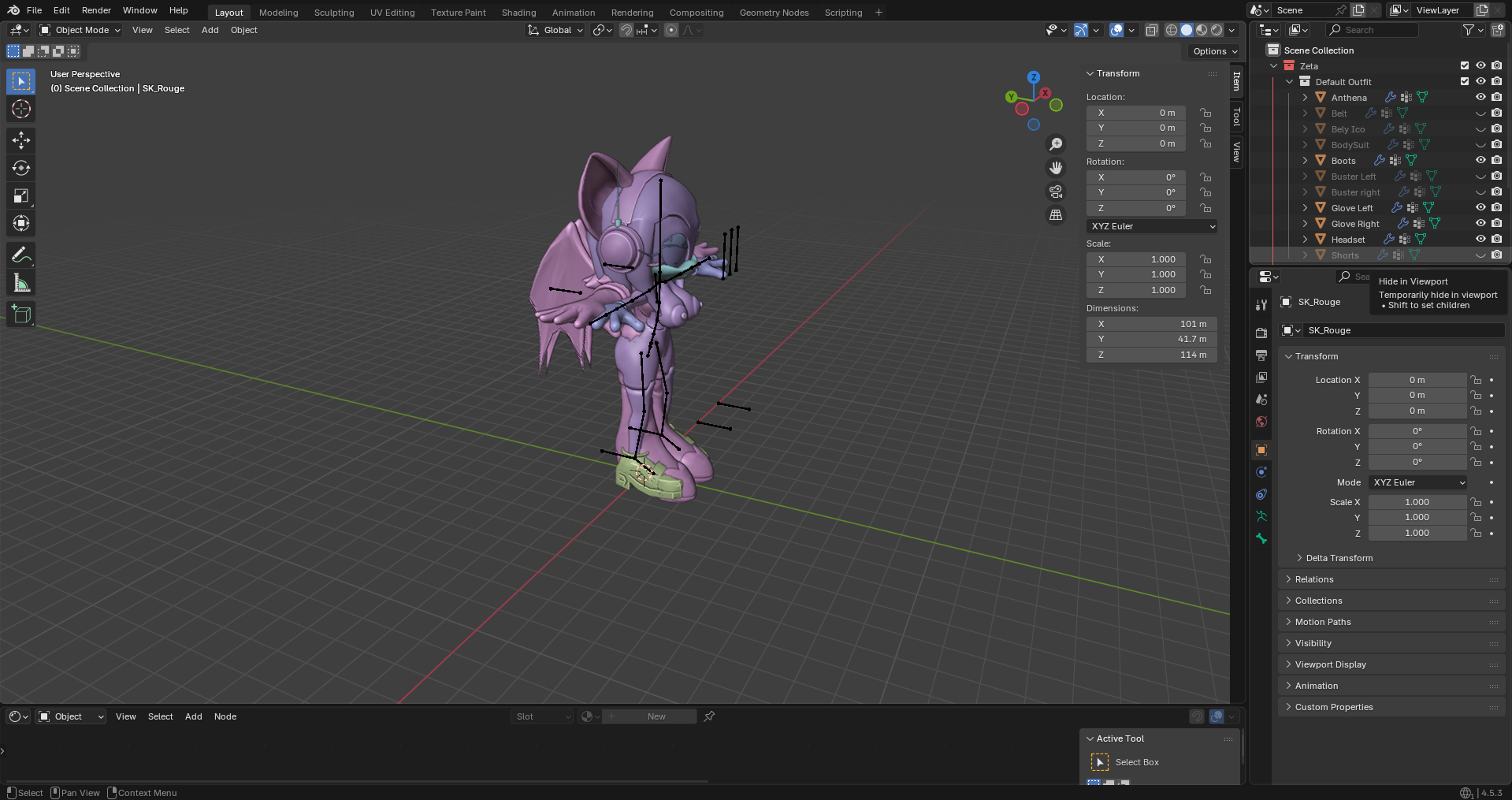1512x800 pixels.
Task: Expand the Custom Properties panel
Action: click(1333, 707)
